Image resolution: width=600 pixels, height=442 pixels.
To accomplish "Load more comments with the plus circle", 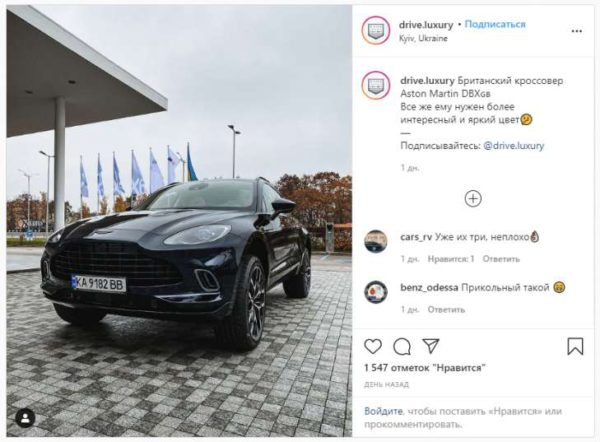I will 473,199.
